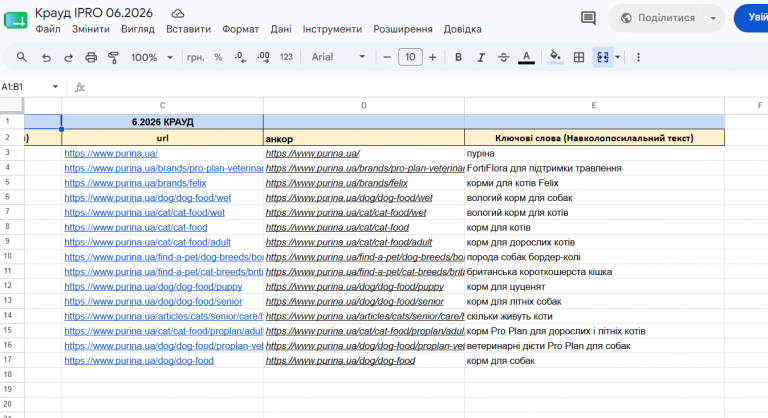This screenshot has width=768, height=418.
Task: Open the zoom 100% dropdown
Action: click(152, 57)
